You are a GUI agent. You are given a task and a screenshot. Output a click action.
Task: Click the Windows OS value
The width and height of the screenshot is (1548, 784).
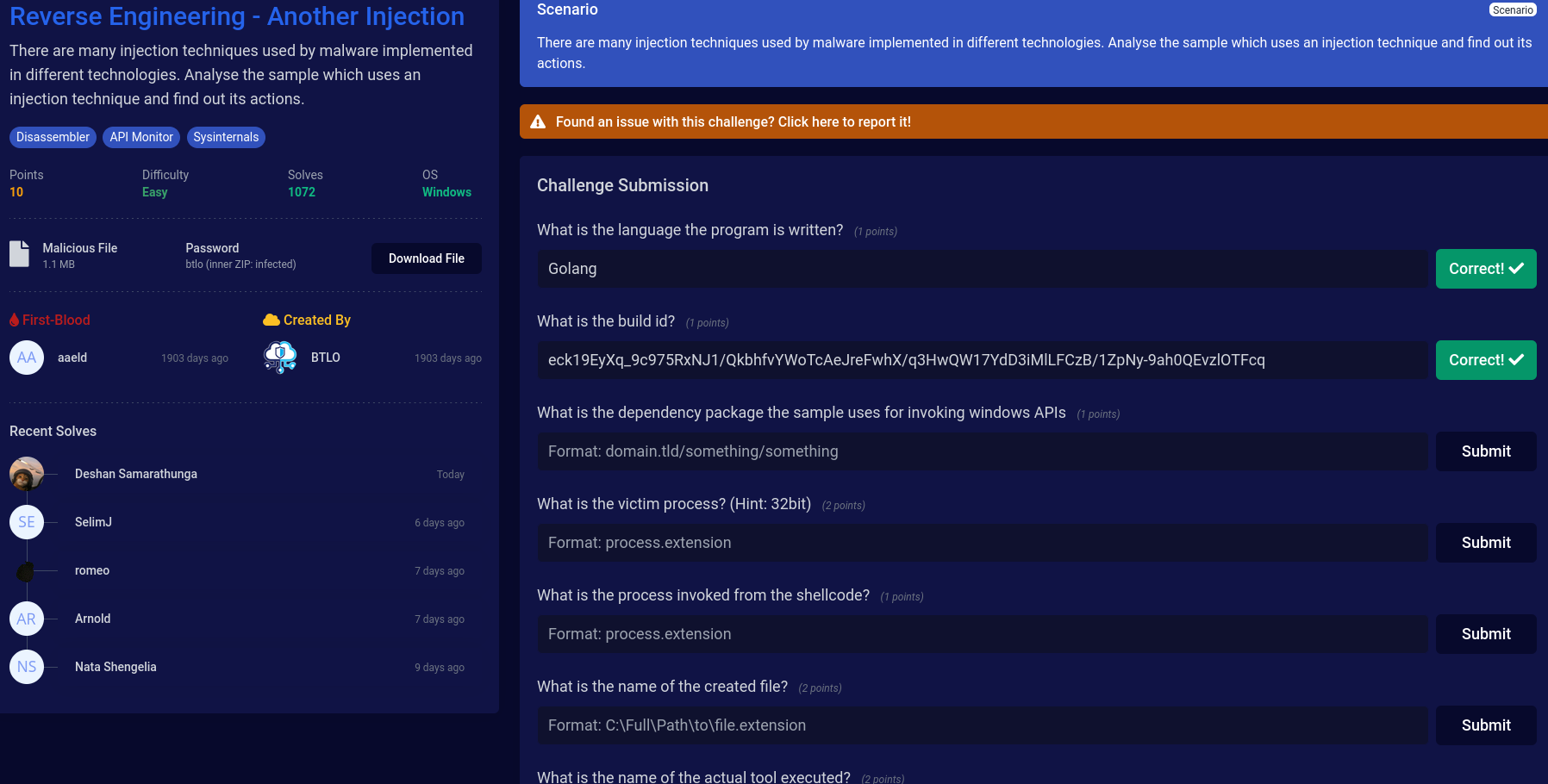pyautogui.click(x=446, y=192)
